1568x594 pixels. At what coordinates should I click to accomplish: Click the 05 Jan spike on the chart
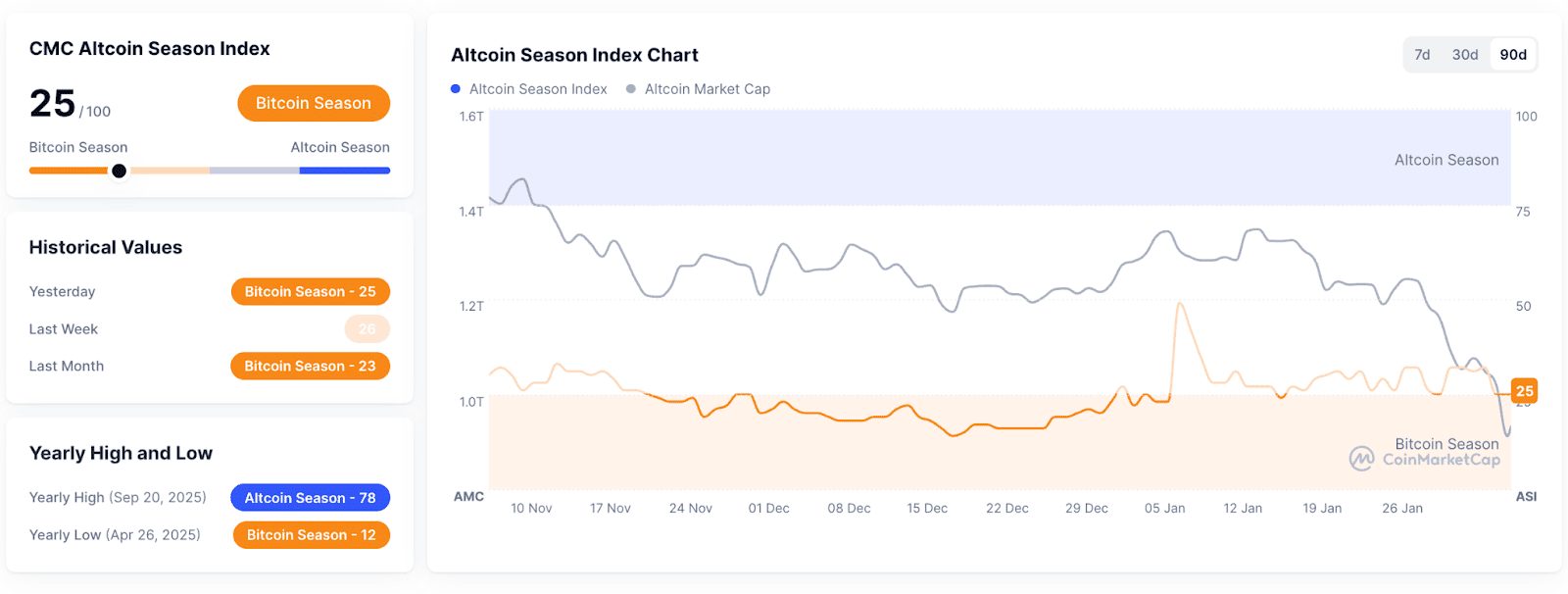point(1179,306)
